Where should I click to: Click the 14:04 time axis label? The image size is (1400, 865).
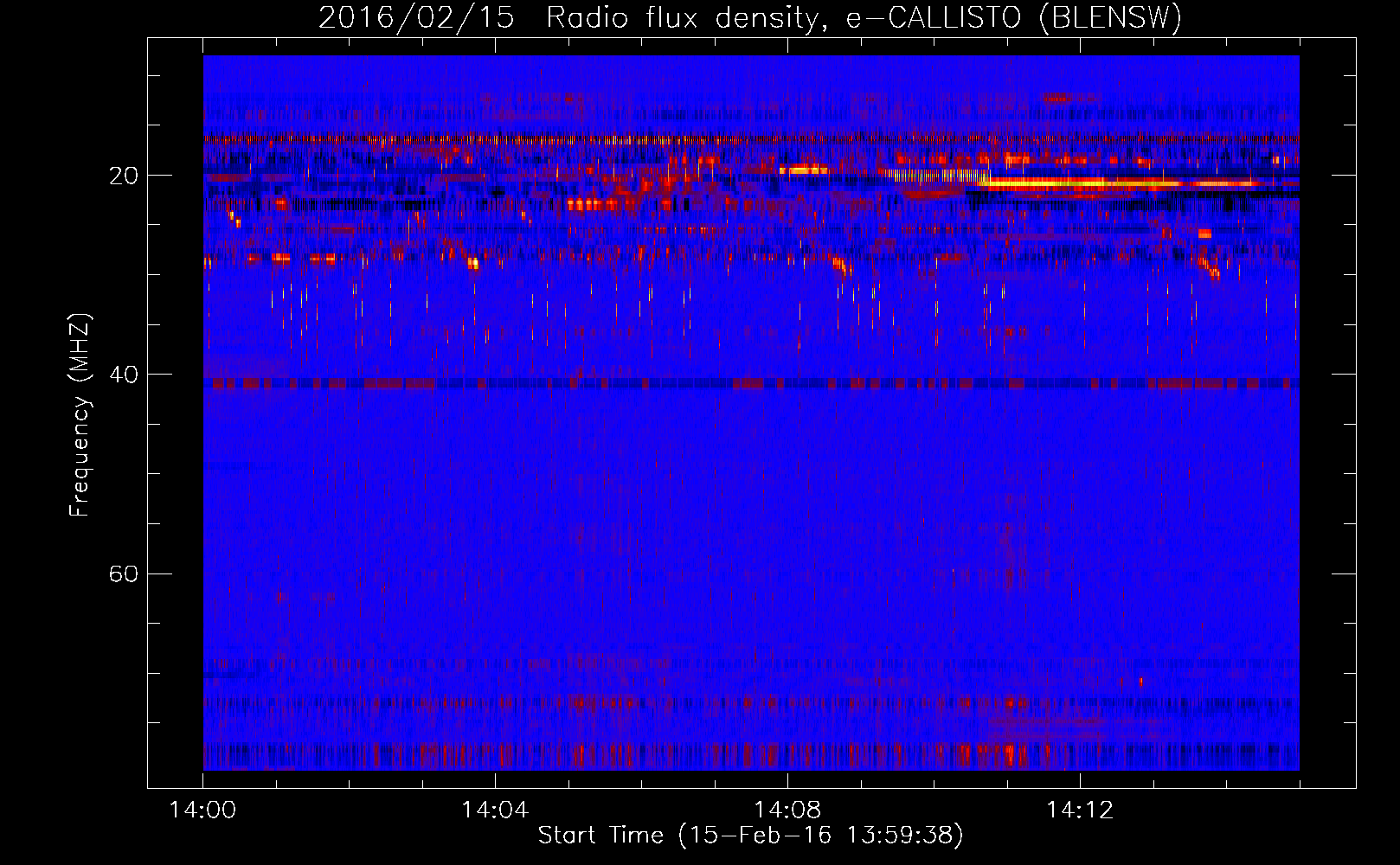(495, 811)
